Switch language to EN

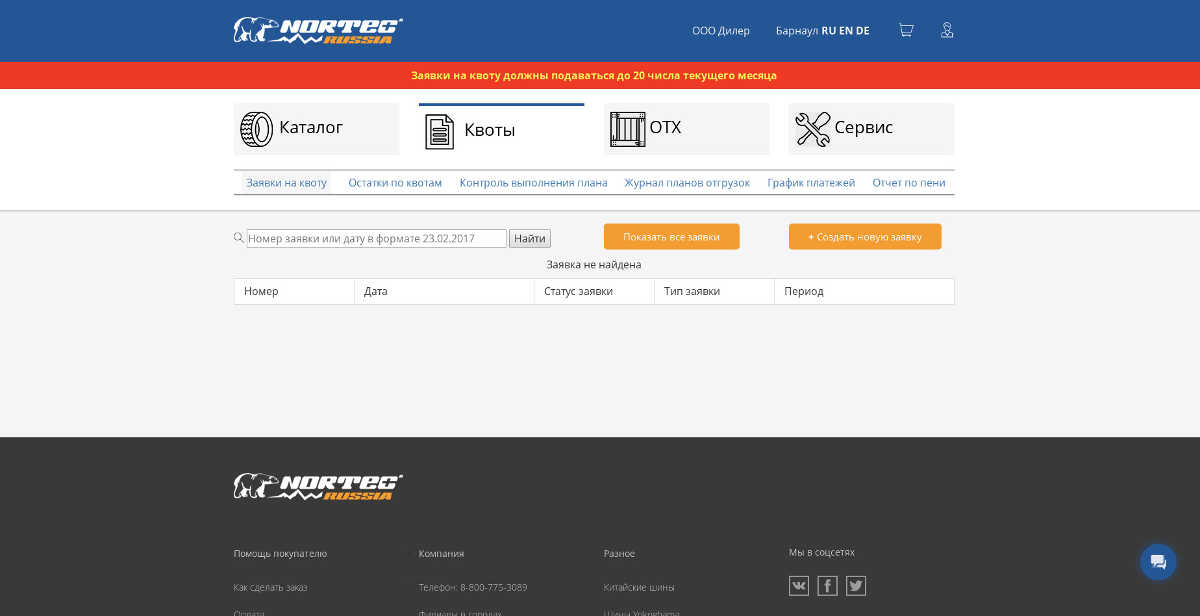(x=846, y=31)
